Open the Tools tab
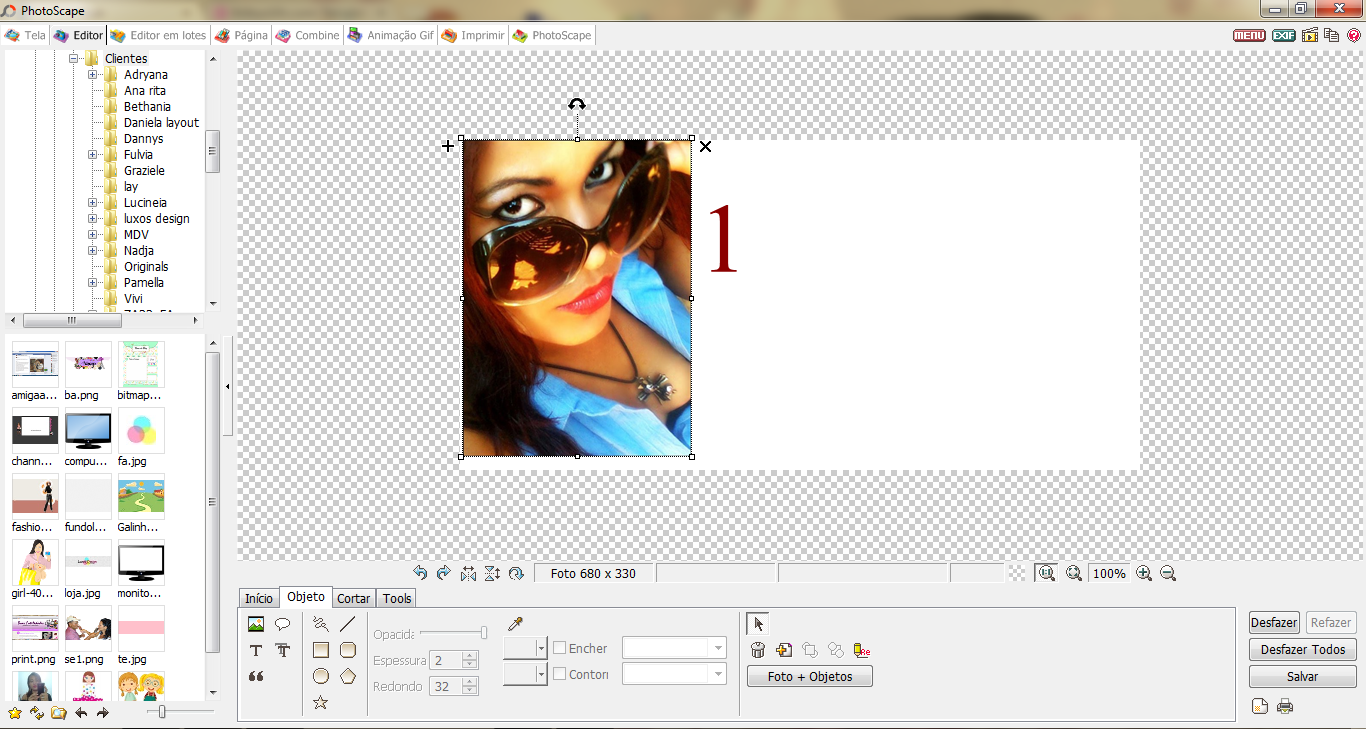 397,598
